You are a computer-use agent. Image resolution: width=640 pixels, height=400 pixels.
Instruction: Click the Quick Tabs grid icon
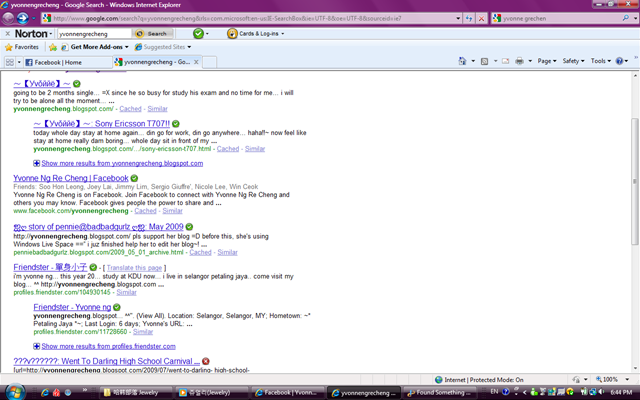tap(9, 62)
